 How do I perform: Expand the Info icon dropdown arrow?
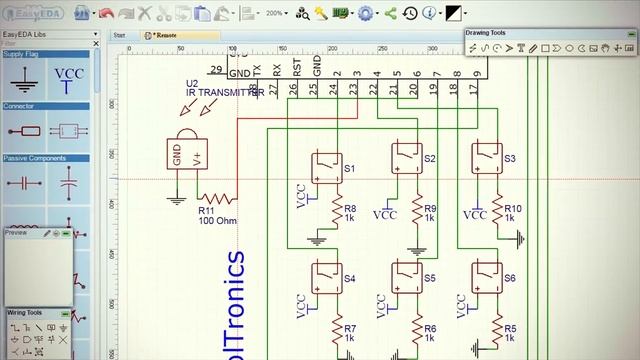pyautogui.click(x=440, y=14)
